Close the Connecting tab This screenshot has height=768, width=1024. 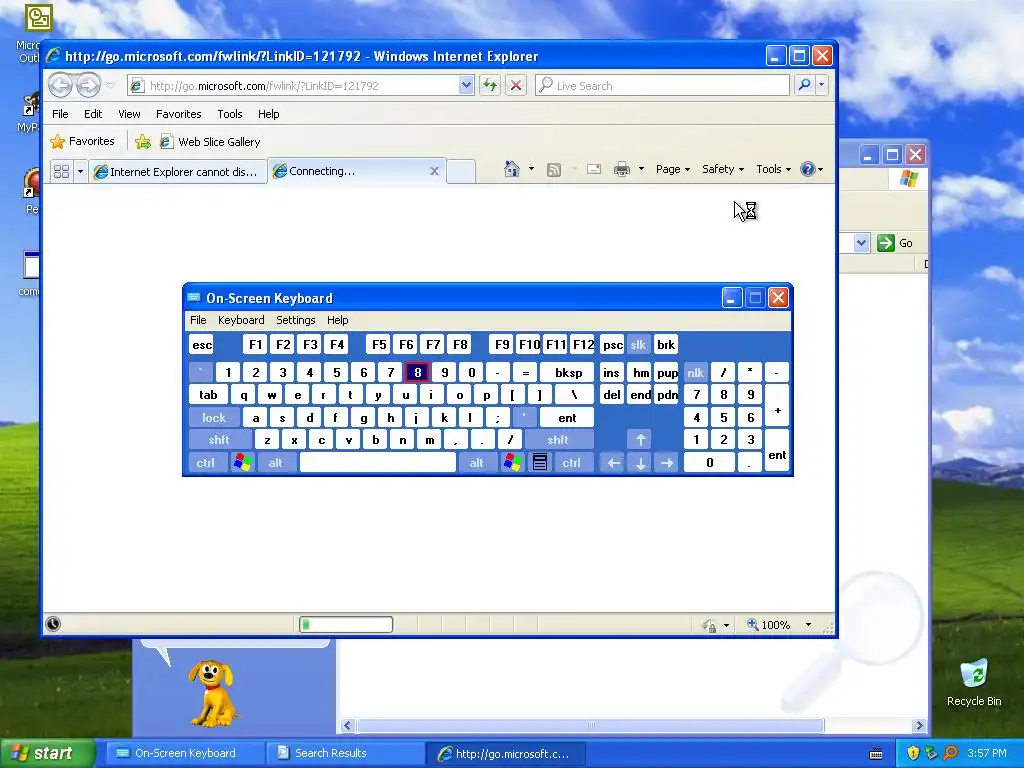click(x=434, y=171)
